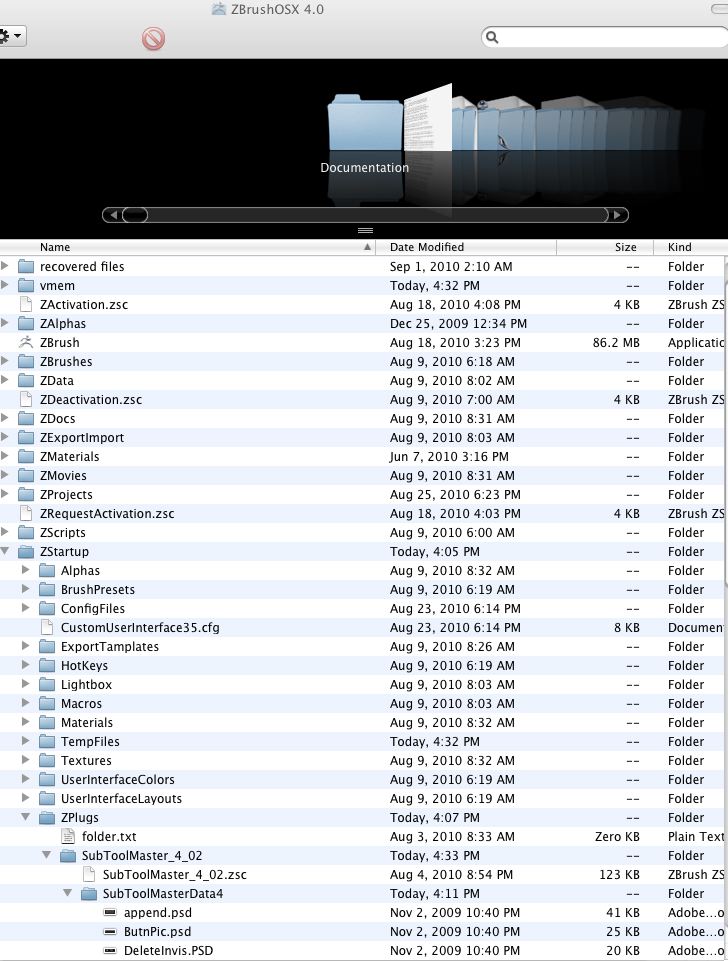
Task: Collapse the ZStartup folder
Action: pyautogui.click(x=5, y=551)
